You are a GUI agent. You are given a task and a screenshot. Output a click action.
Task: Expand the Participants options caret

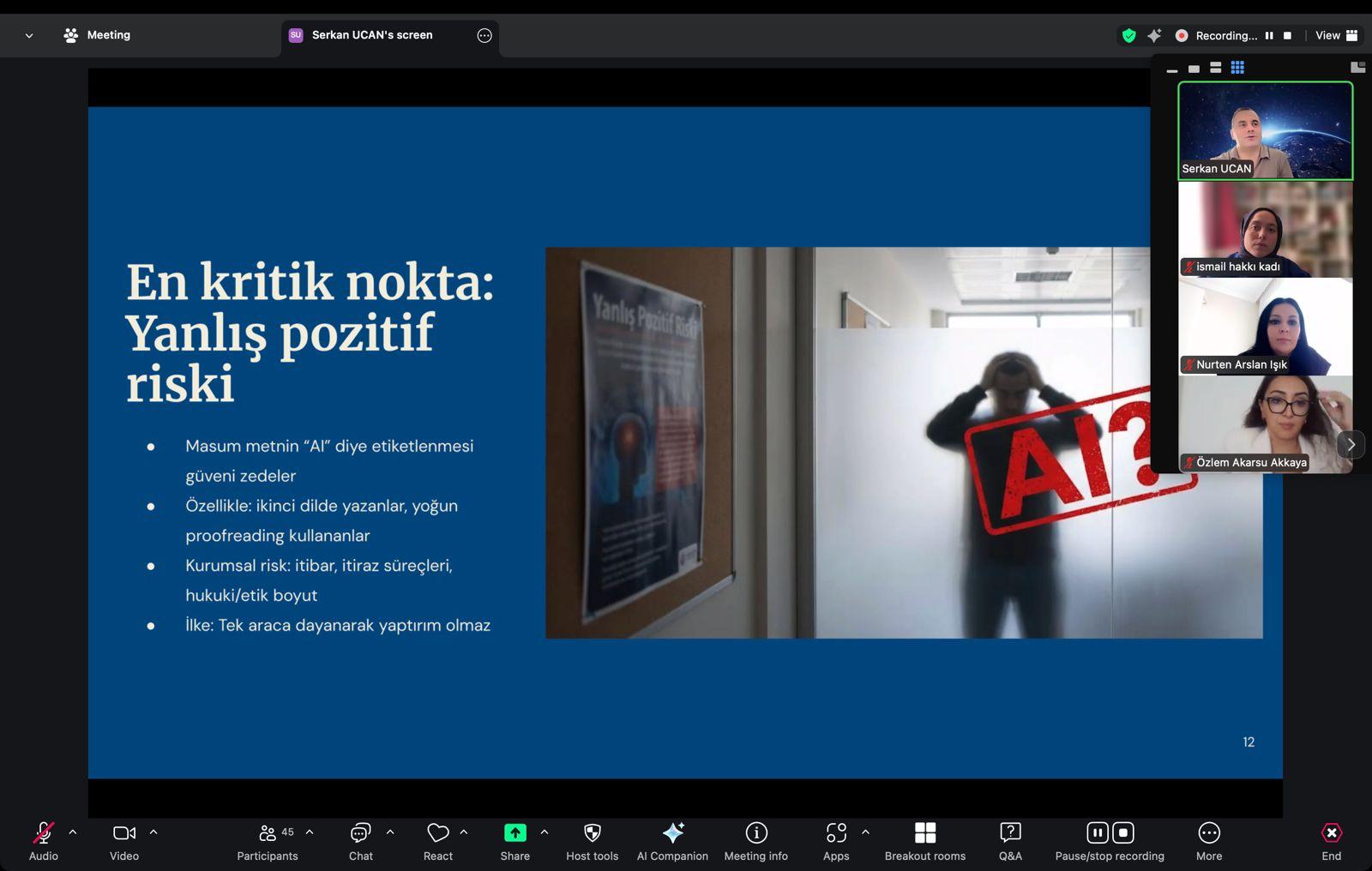click(x=310, y=832)
